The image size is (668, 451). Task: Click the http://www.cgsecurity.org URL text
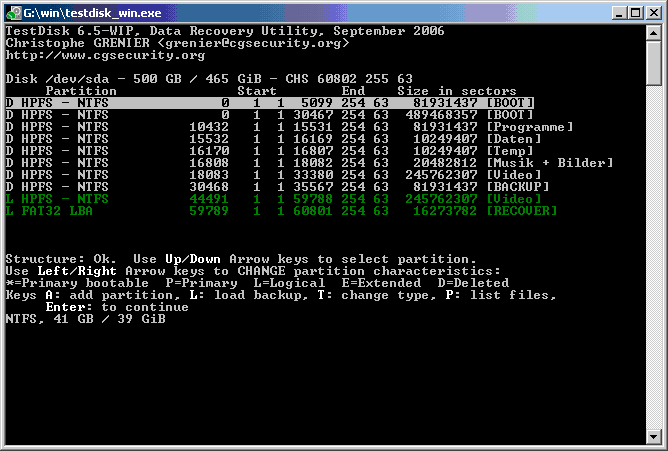point(105,55)
